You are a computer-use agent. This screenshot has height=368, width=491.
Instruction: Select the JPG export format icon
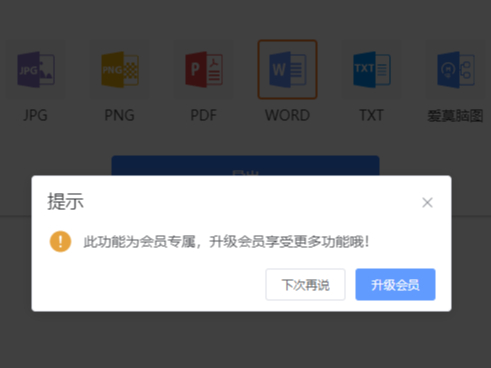point(36,69)
